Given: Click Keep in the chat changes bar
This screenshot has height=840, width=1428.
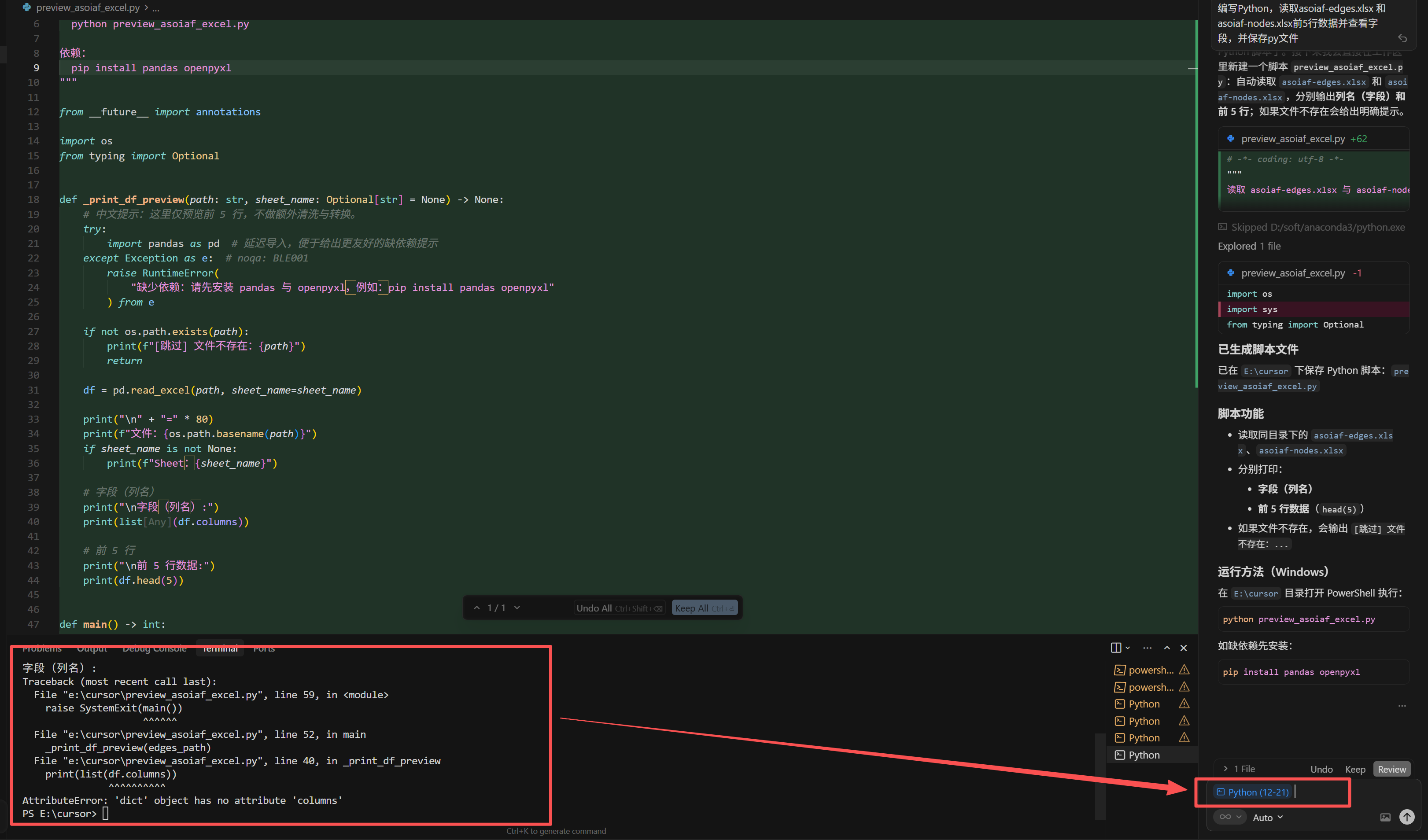Looking at the screenshot, I should click(x=1355, y=769).
